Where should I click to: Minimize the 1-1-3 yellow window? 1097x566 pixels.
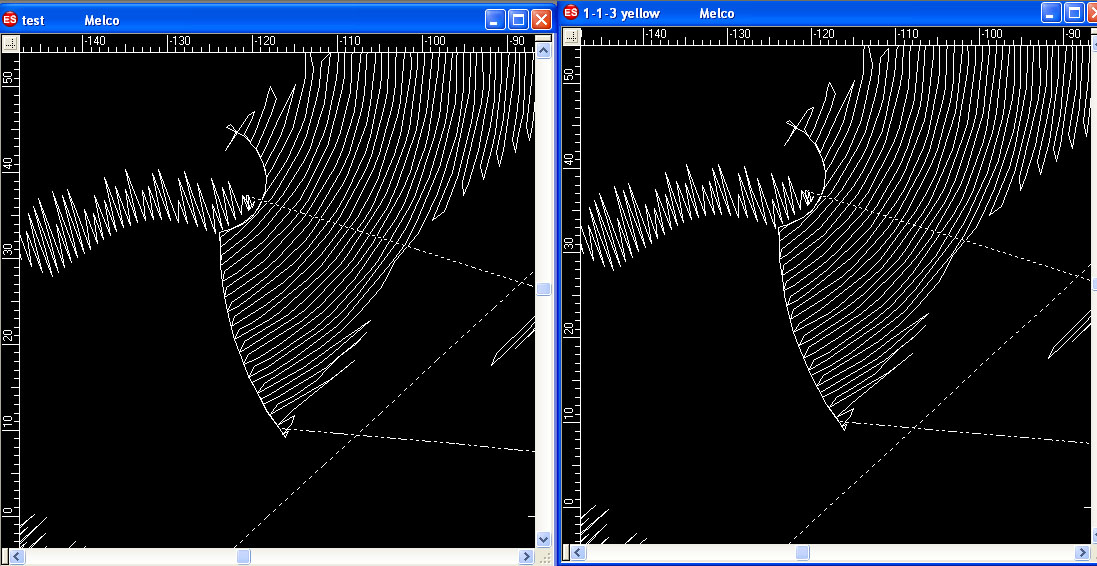(x=1051, y=13)
